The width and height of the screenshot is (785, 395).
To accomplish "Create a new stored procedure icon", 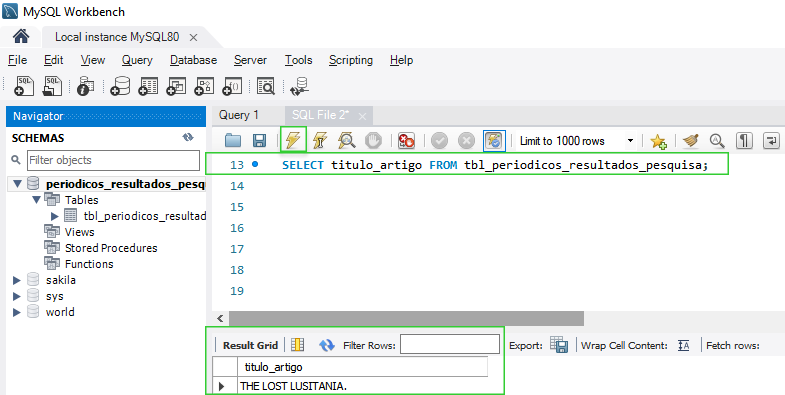I will click(204, 86).
